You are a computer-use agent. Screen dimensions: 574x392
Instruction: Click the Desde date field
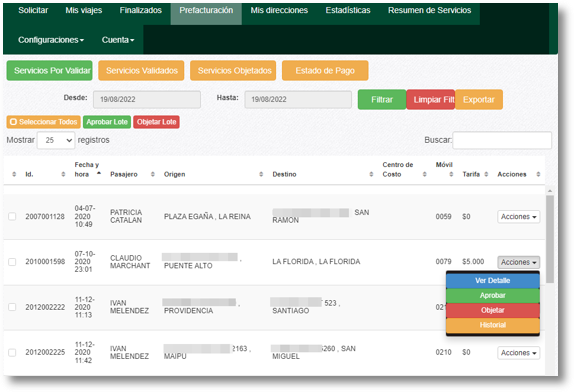147,100
